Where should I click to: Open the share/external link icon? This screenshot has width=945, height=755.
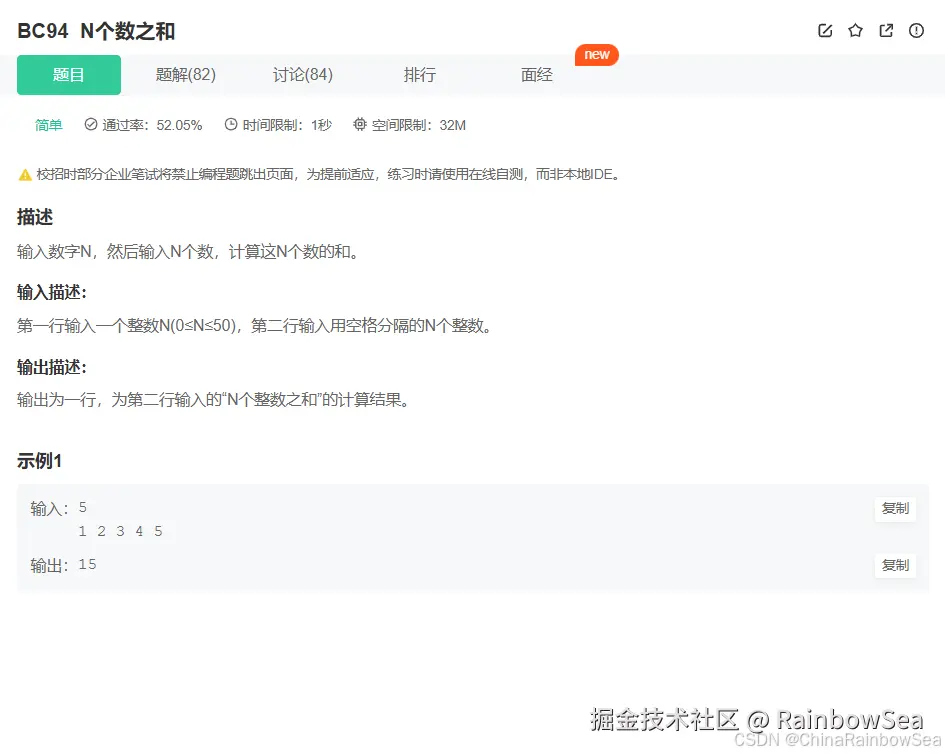(886, 31)
